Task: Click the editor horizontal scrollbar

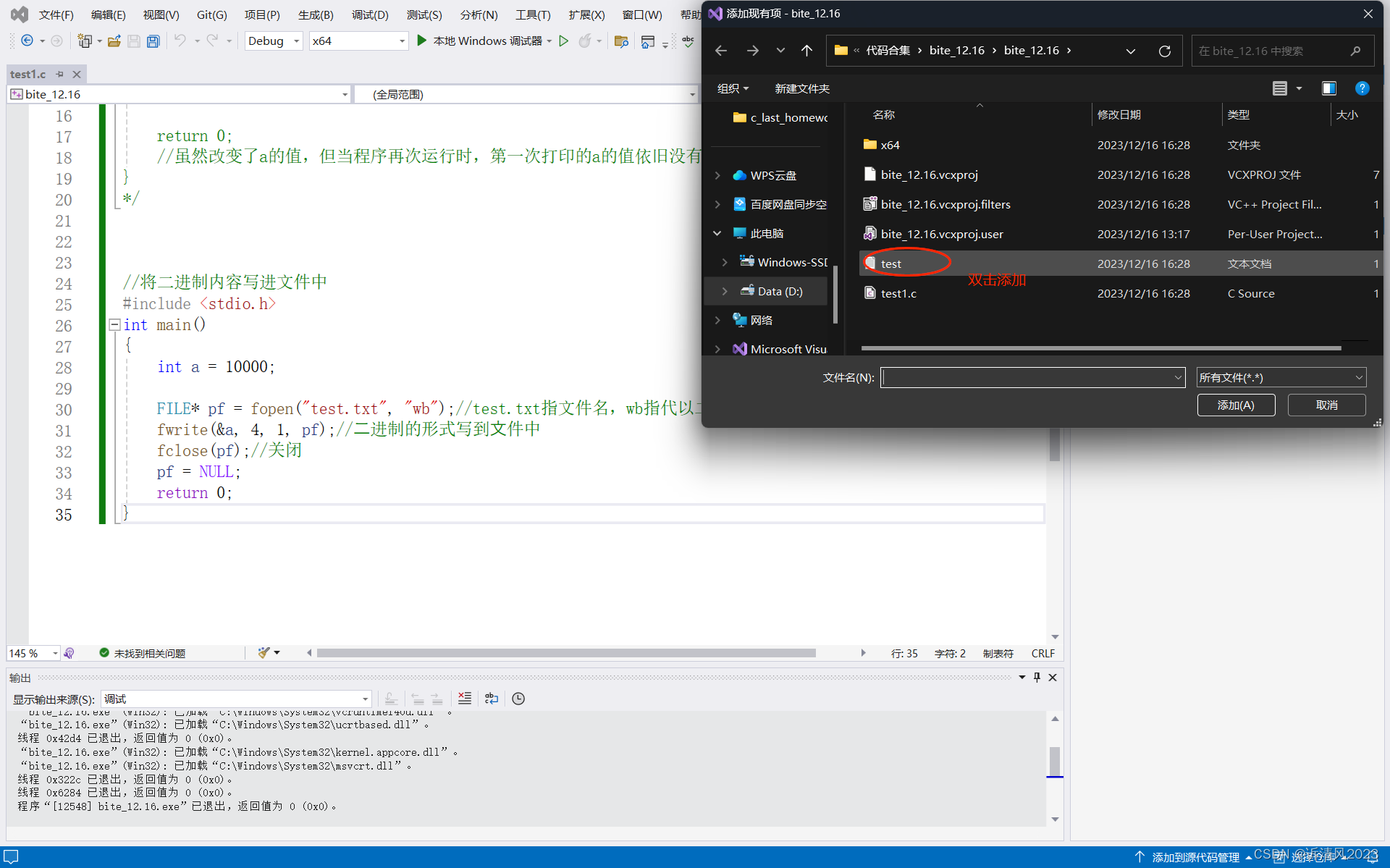Action: coord(565,653)
